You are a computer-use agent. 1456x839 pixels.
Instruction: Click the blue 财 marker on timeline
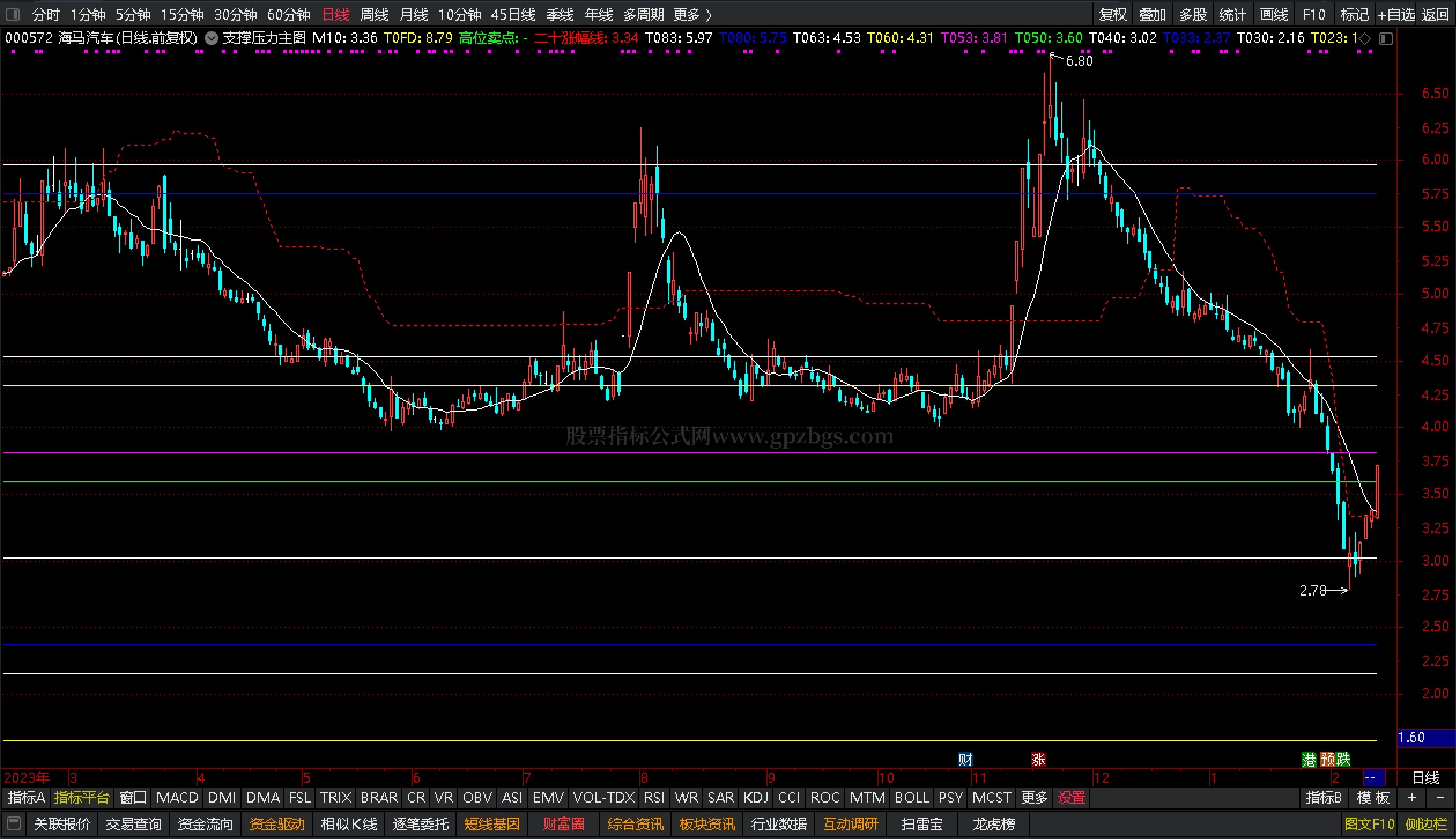pos(966,759)
